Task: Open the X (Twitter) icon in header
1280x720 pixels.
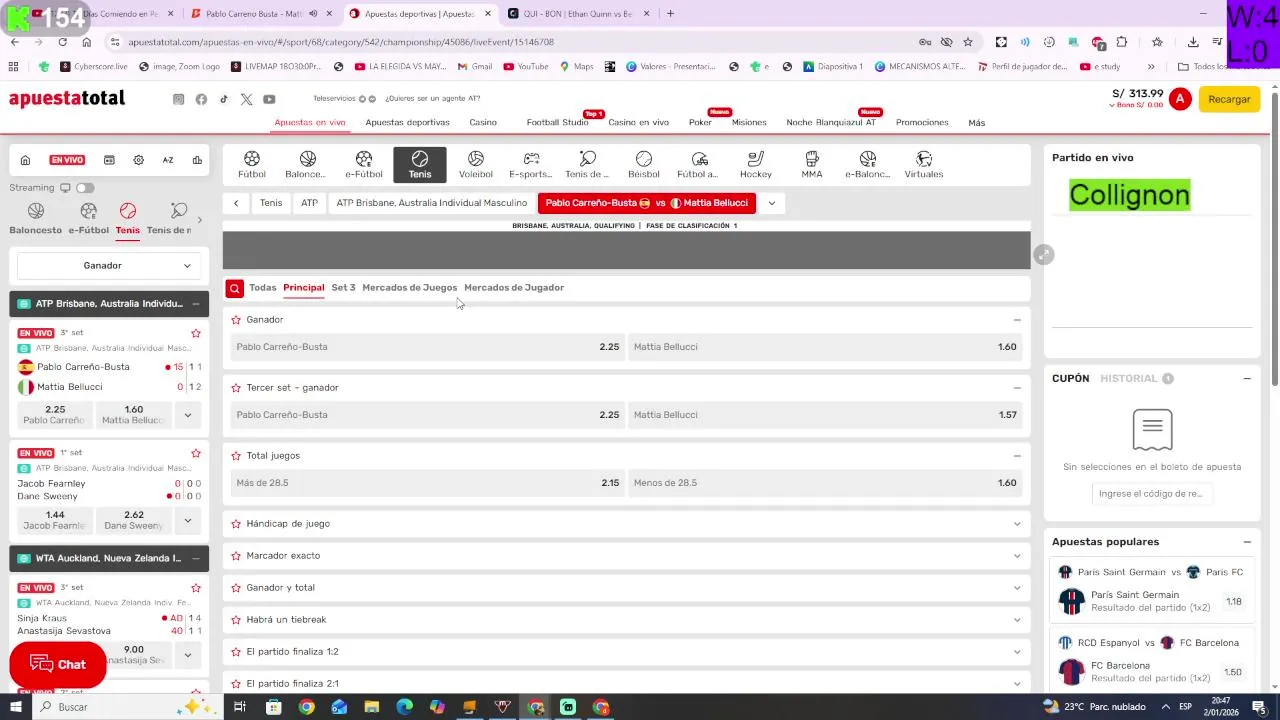Action: point(246,99)
